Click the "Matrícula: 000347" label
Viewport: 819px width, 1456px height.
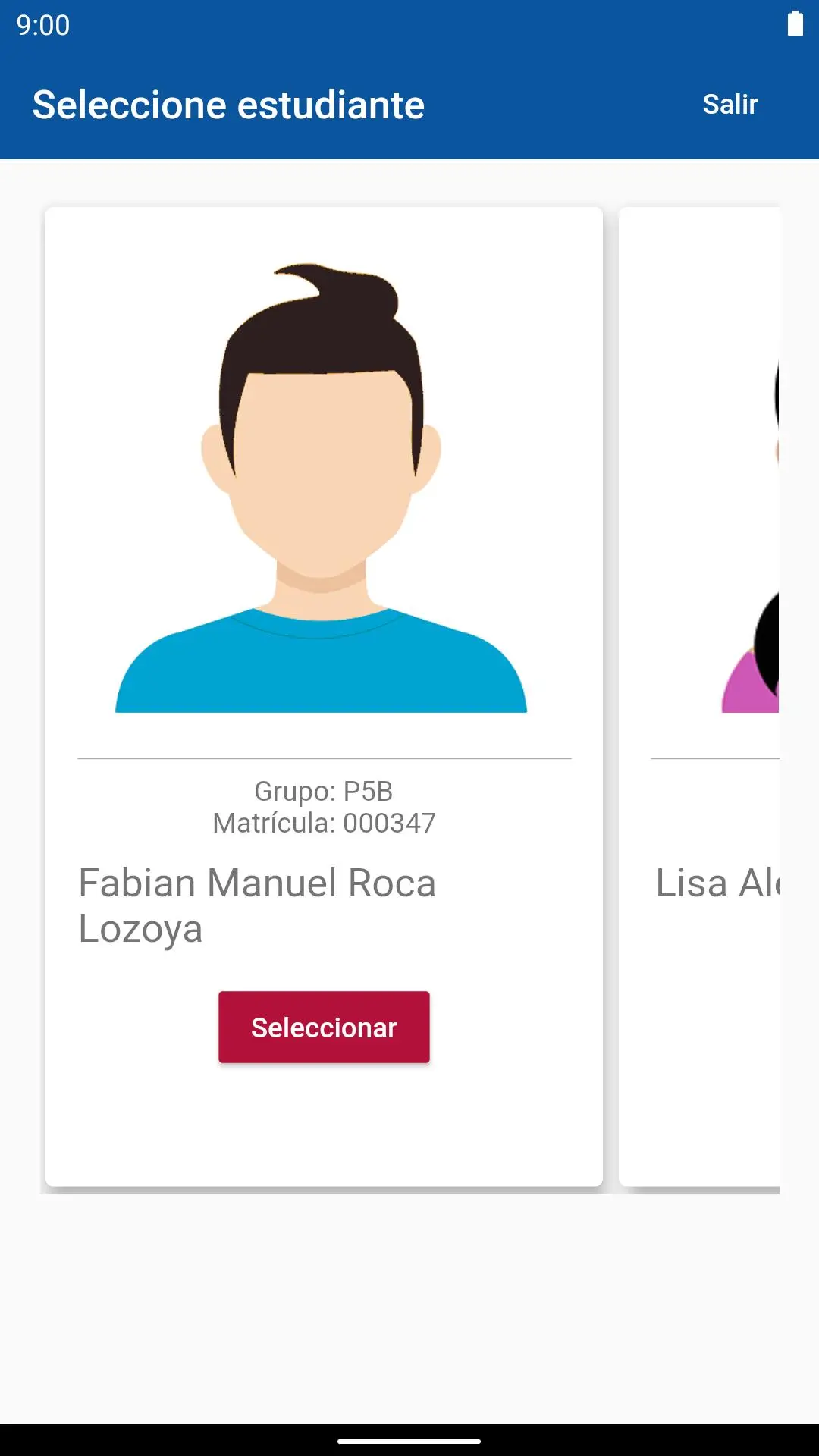coord(324,824)
